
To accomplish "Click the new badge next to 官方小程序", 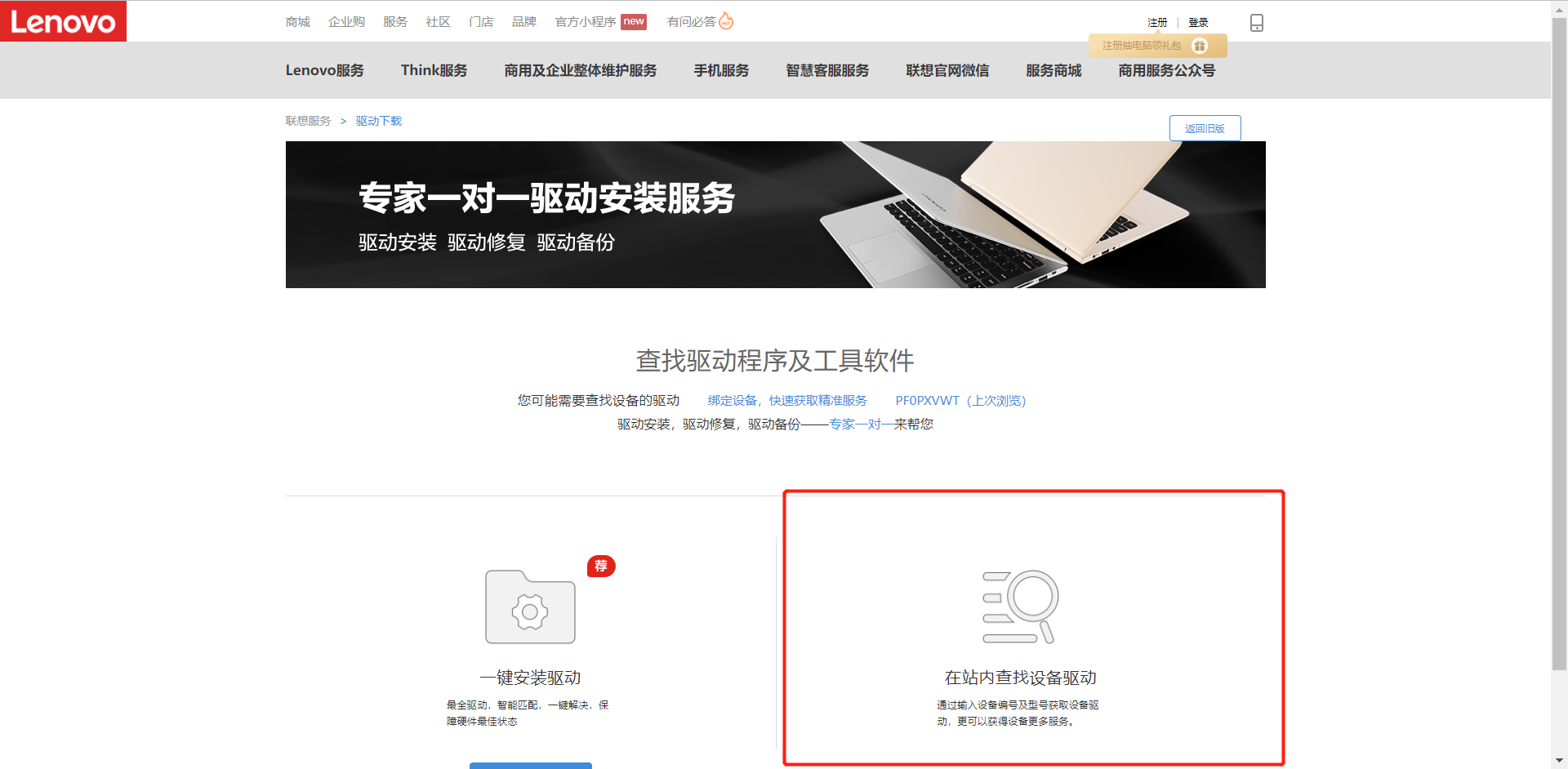I will pos(634,22).
